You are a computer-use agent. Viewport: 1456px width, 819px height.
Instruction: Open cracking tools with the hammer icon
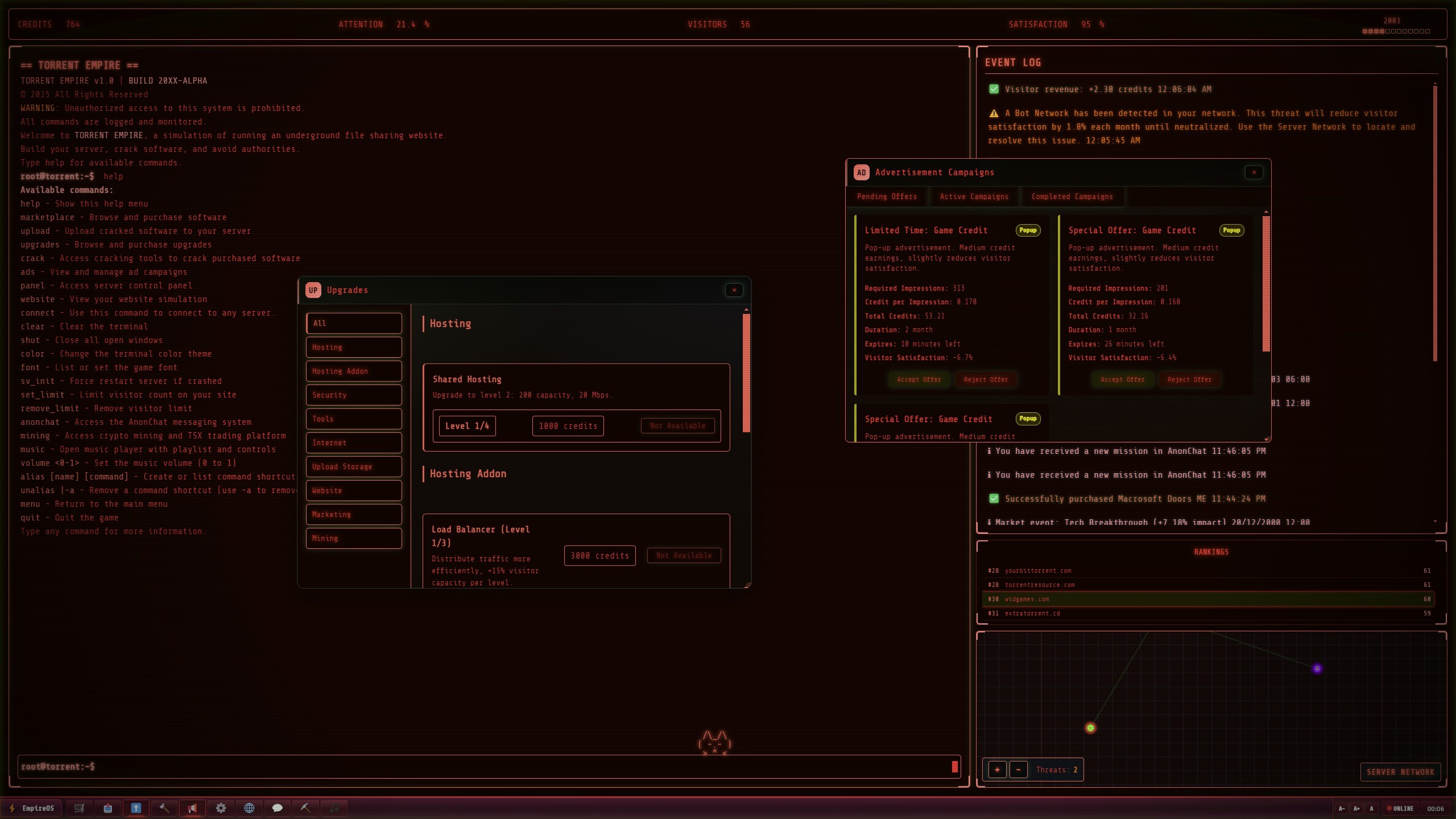click(165, 808)
